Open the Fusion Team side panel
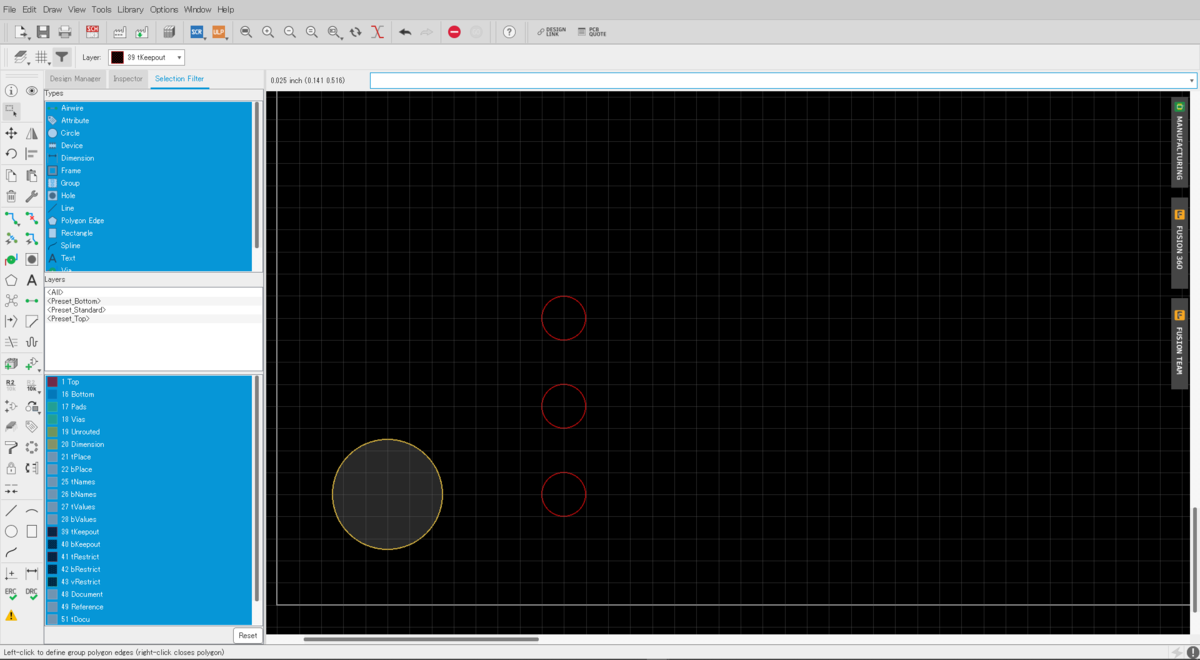 tap(1179, 342)
